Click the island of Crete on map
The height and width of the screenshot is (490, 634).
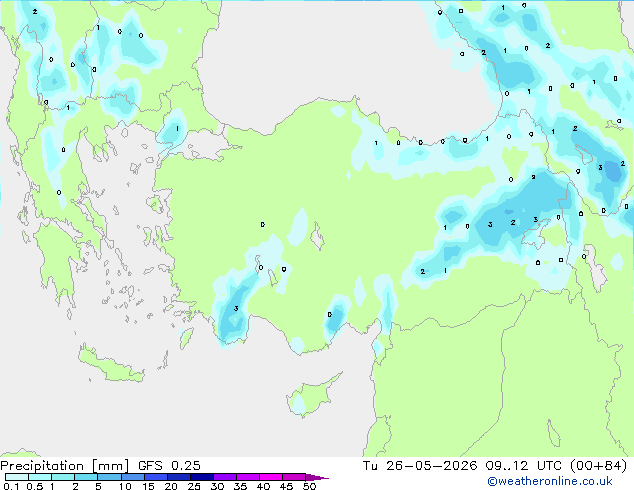click(110, 365)
